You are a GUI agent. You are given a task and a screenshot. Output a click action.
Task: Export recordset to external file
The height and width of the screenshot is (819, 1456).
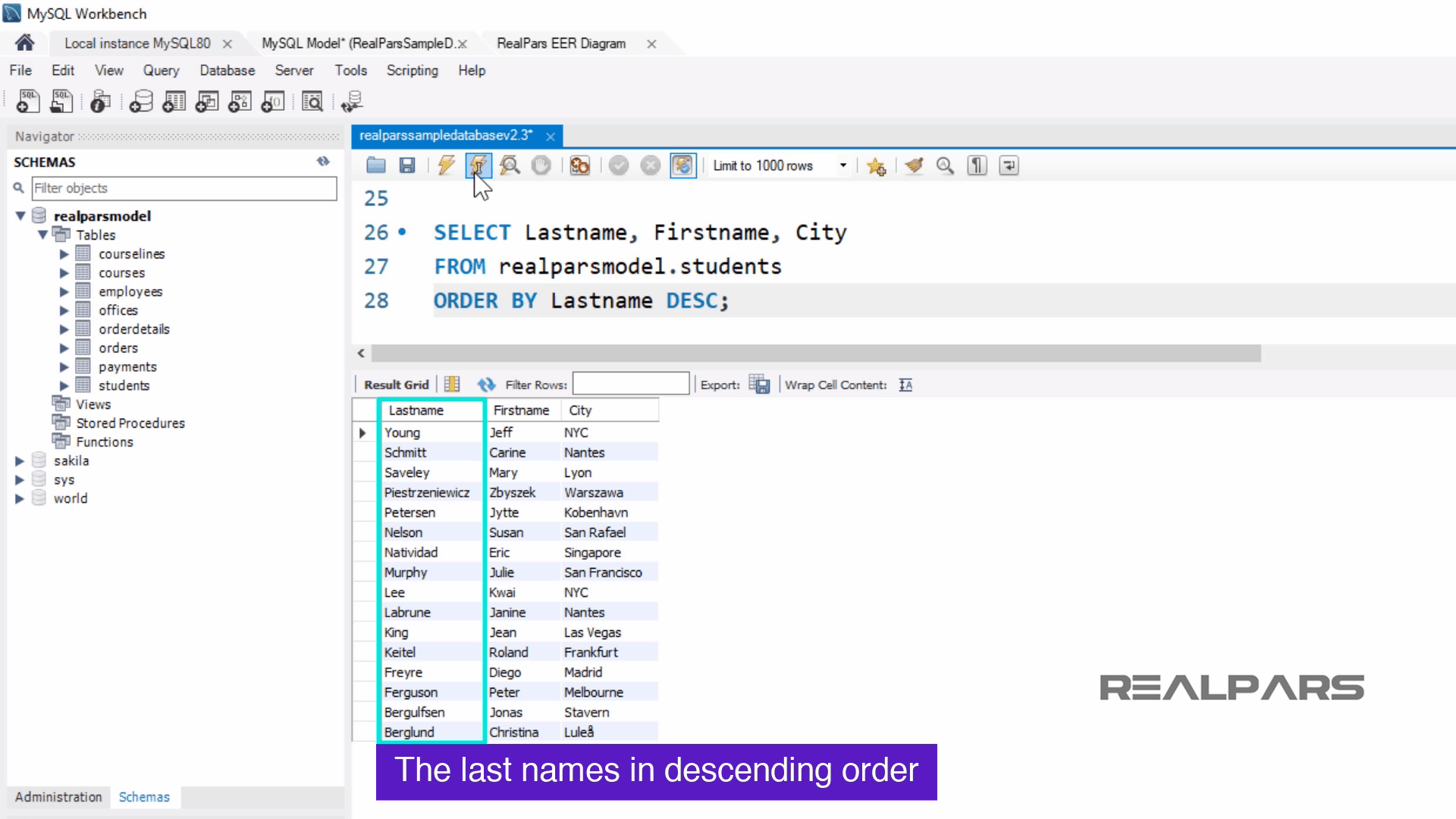tap(759, 384)
